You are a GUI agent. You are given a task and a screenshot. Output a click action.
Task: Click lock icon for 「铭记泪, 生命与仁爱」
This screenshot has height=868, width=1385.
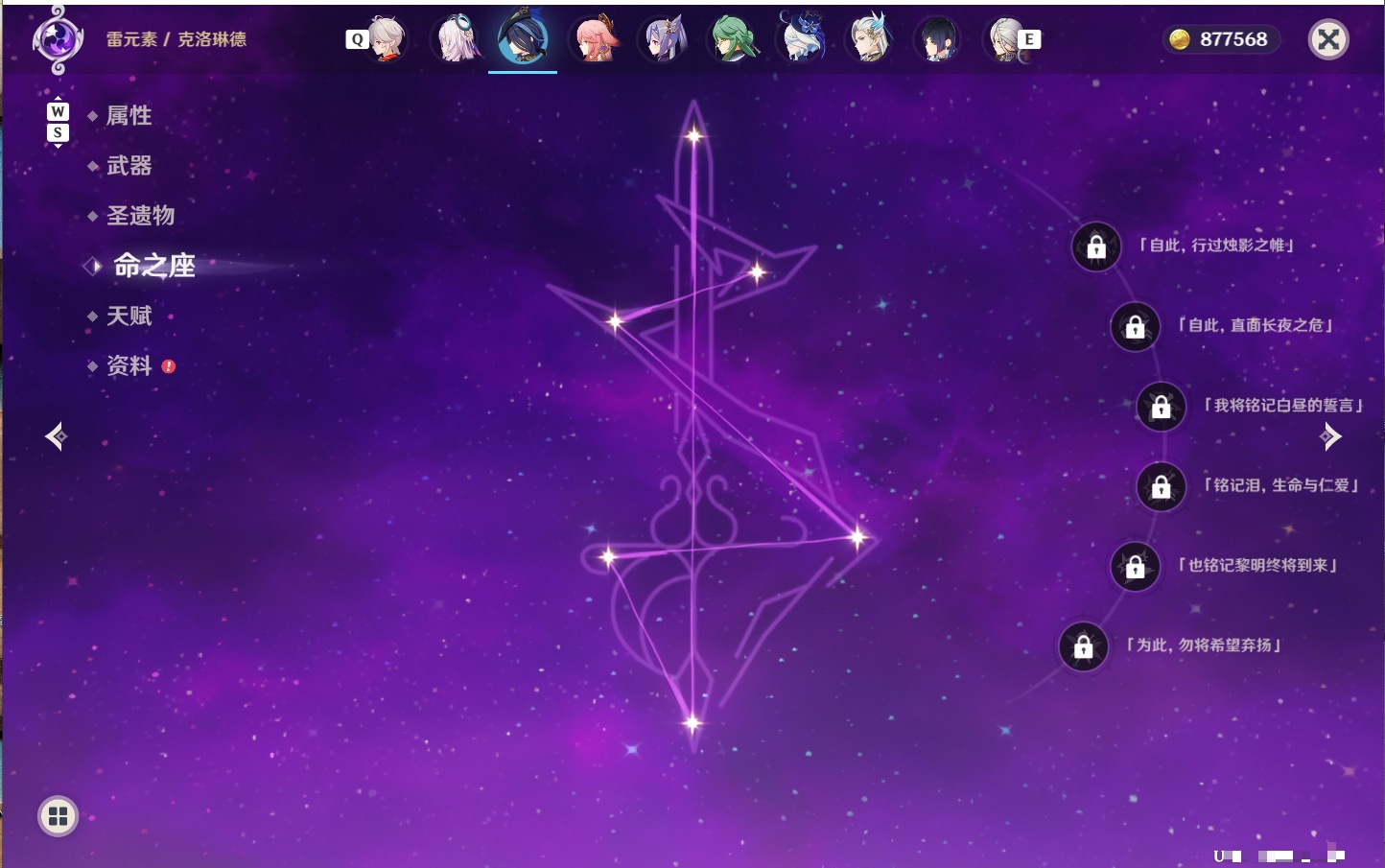1161,487
